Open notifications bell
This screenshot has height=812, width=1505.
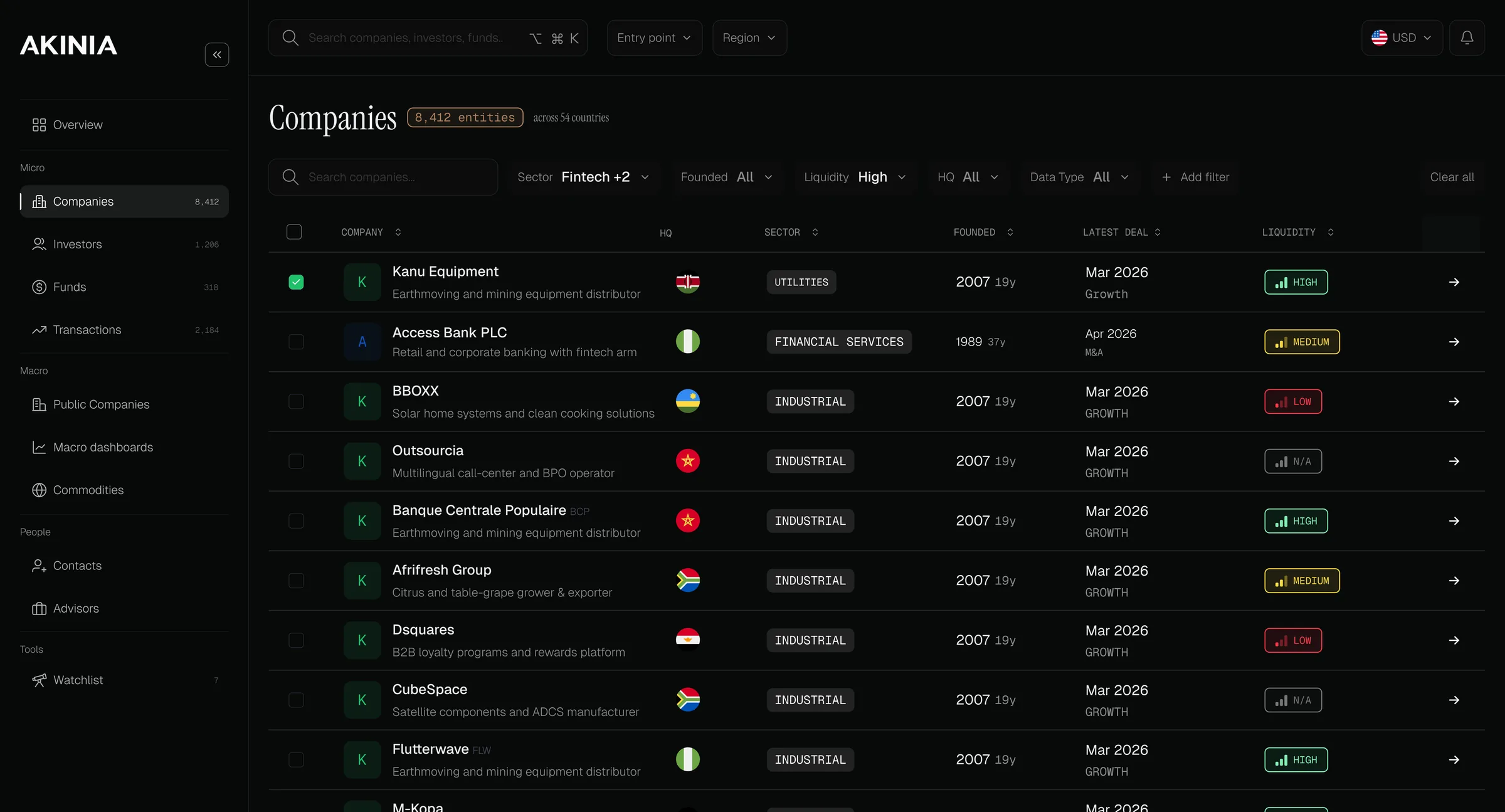click(x=1467, y=38)
